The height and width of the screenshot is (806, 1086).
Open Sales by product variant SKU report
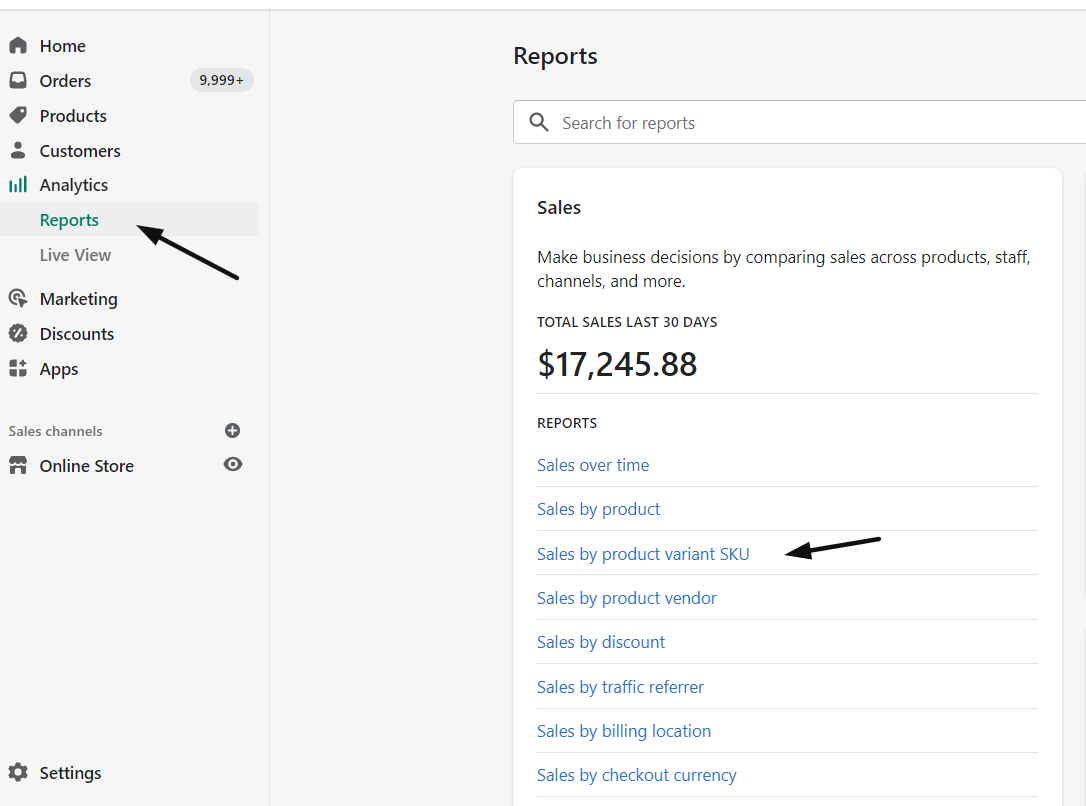tap(642, 554)
